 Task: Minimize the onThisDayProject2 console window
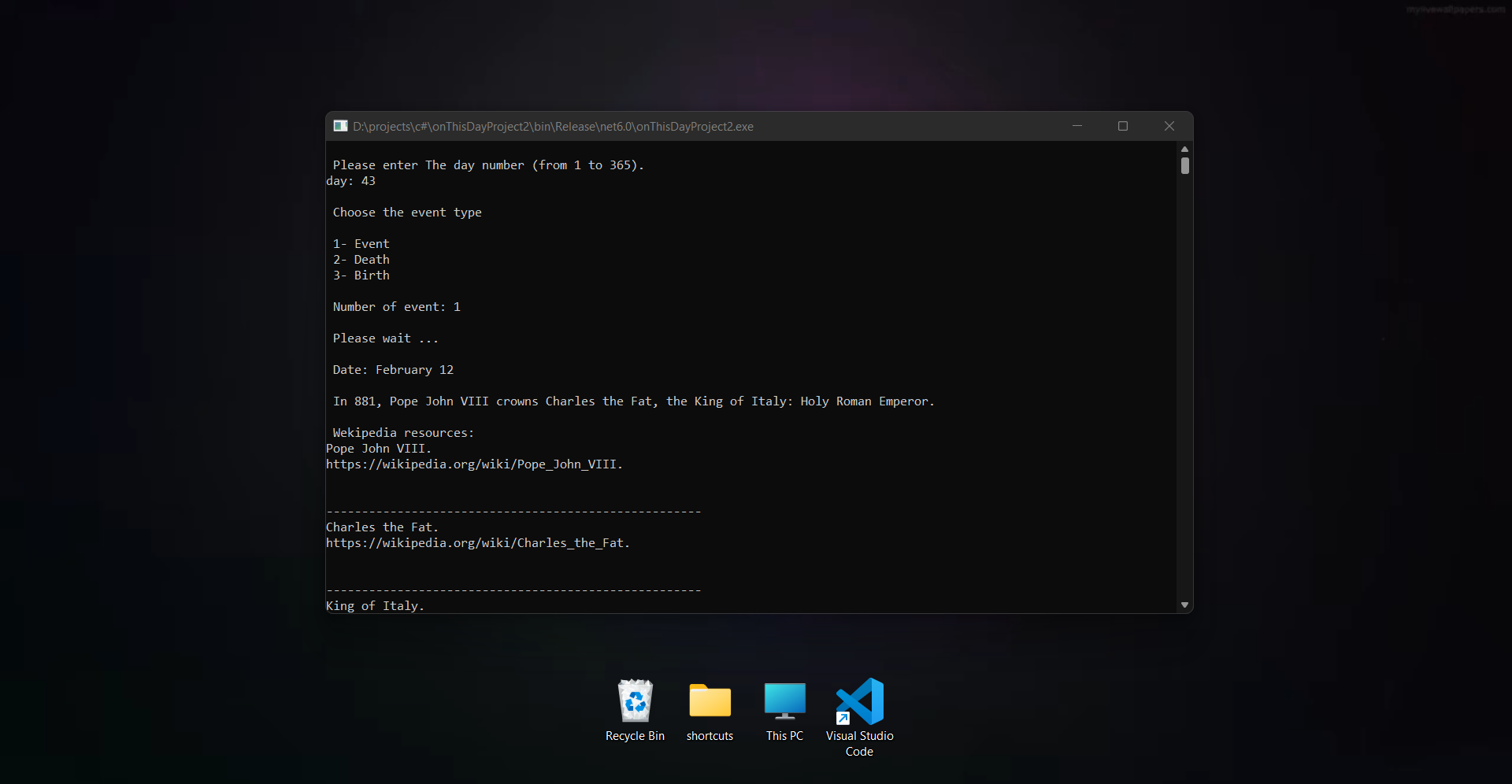[1077, 126]
